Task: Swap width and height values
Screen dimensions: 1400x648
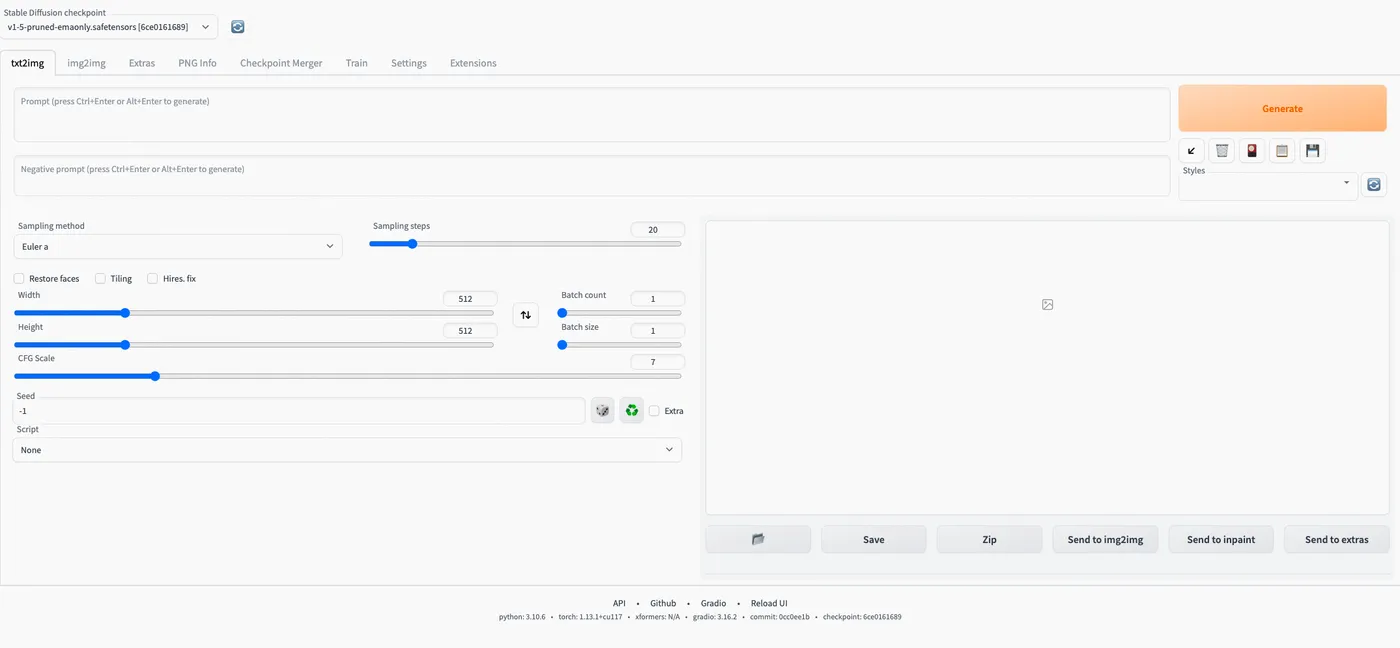Action: click(x=525, y=315)
